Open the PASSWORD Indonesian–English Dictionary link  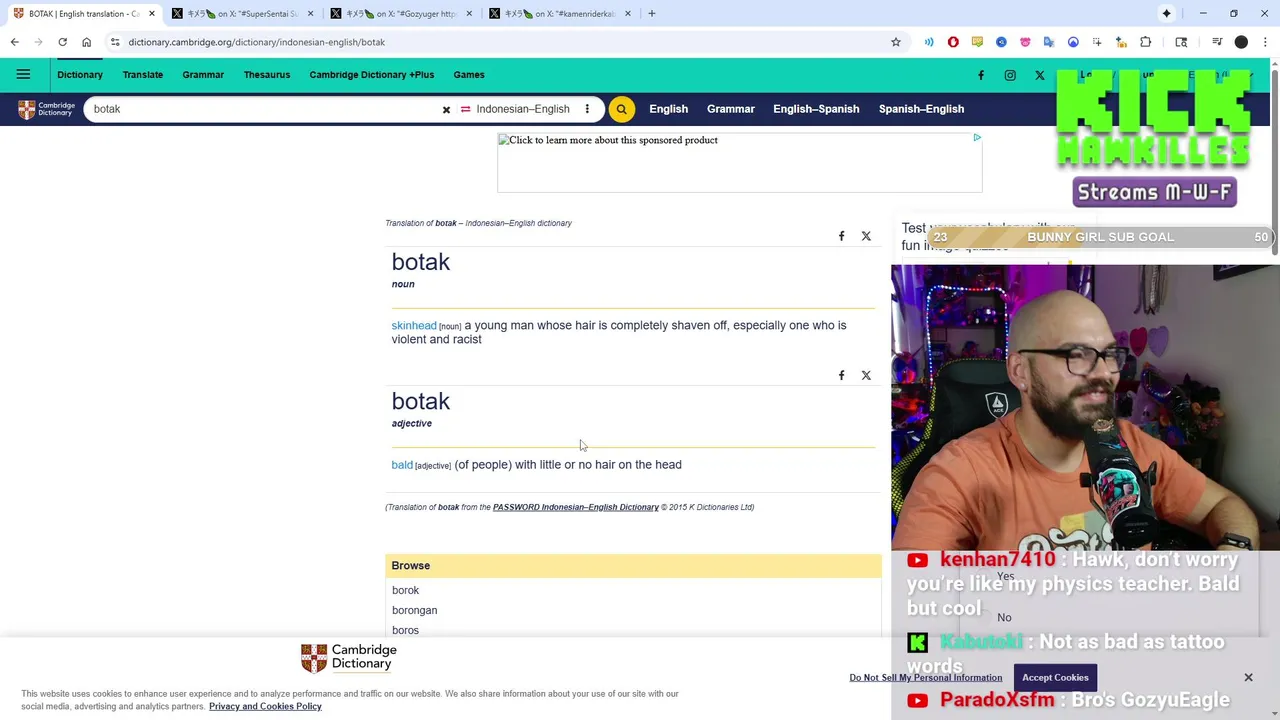click(x=576, y=507)
